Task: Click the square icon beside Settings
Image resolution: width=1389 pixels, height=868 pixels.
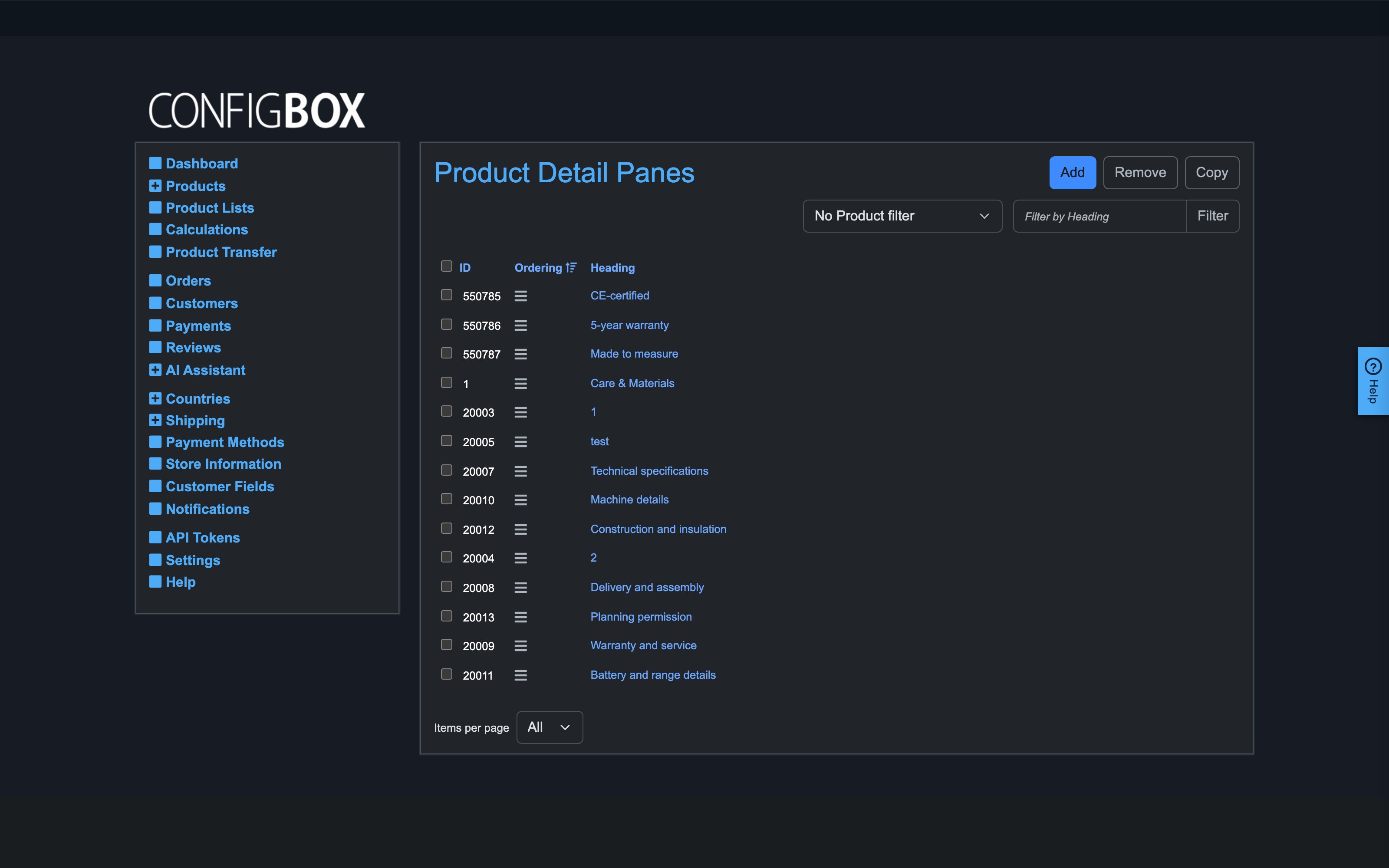Action: click(155, 560)
